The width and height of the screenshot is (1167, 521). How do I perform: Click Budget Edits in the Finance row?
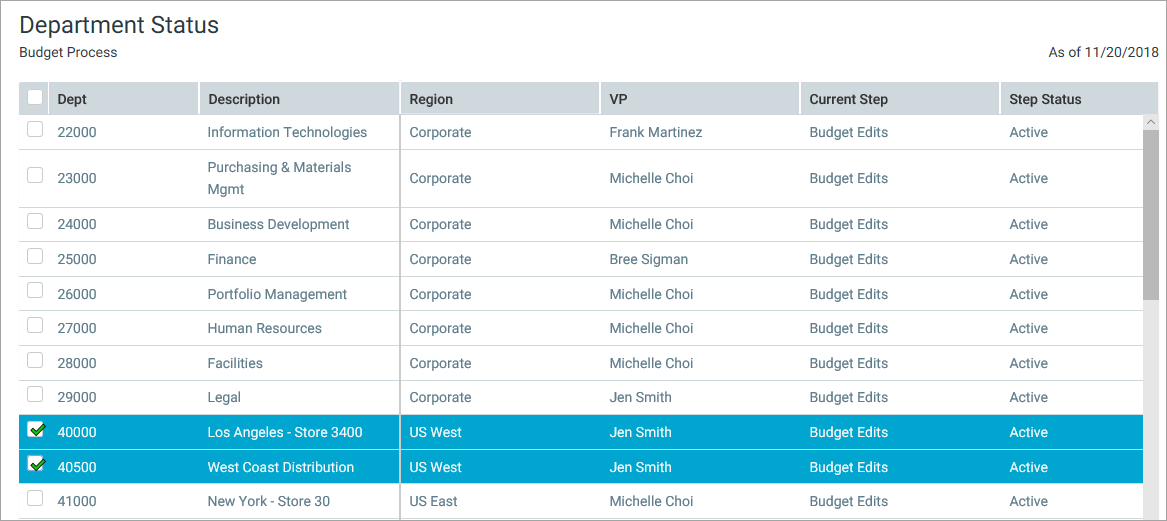848,260
